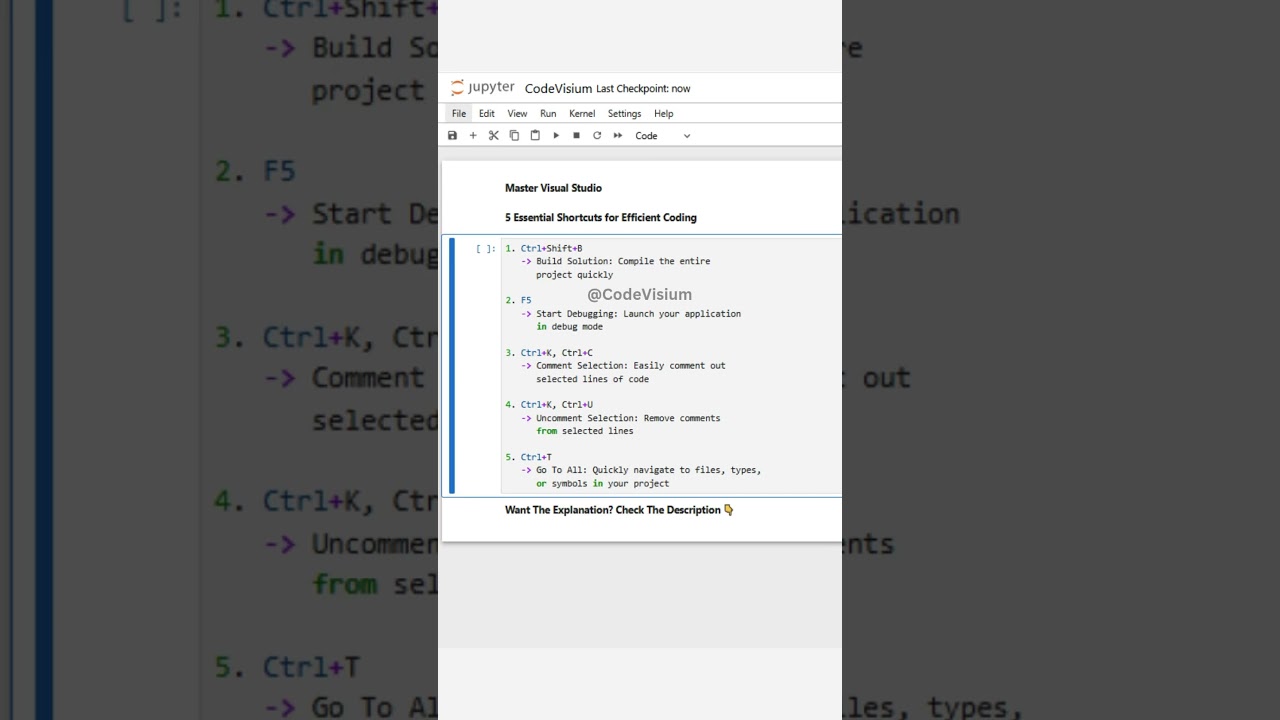Insert a new cell with the plus icon
The height and width of the screenshot is (720, 1280).
pyautogui.click(x=473, y=136)
